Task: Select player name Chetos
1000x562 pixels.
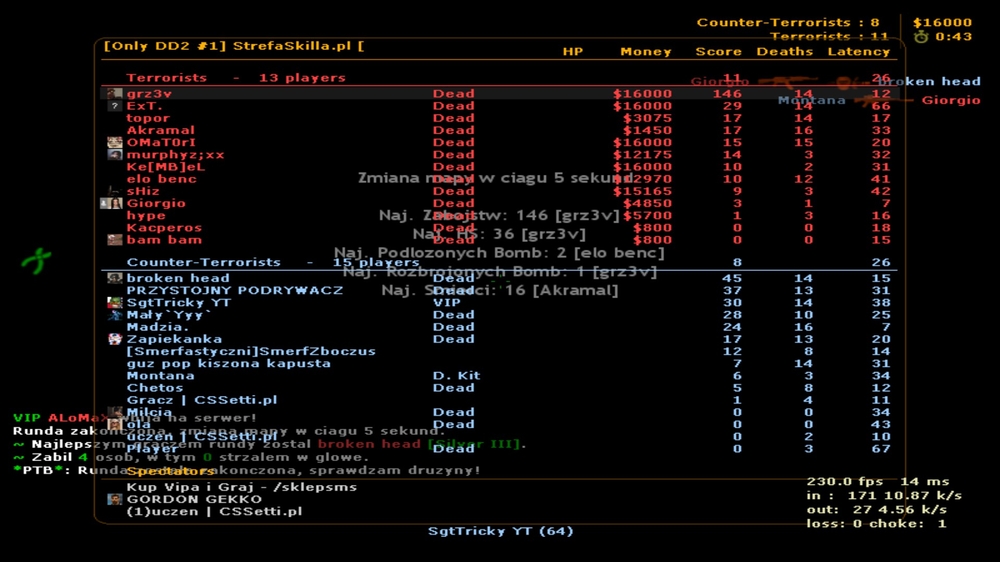Action: (x=154, y=388)
